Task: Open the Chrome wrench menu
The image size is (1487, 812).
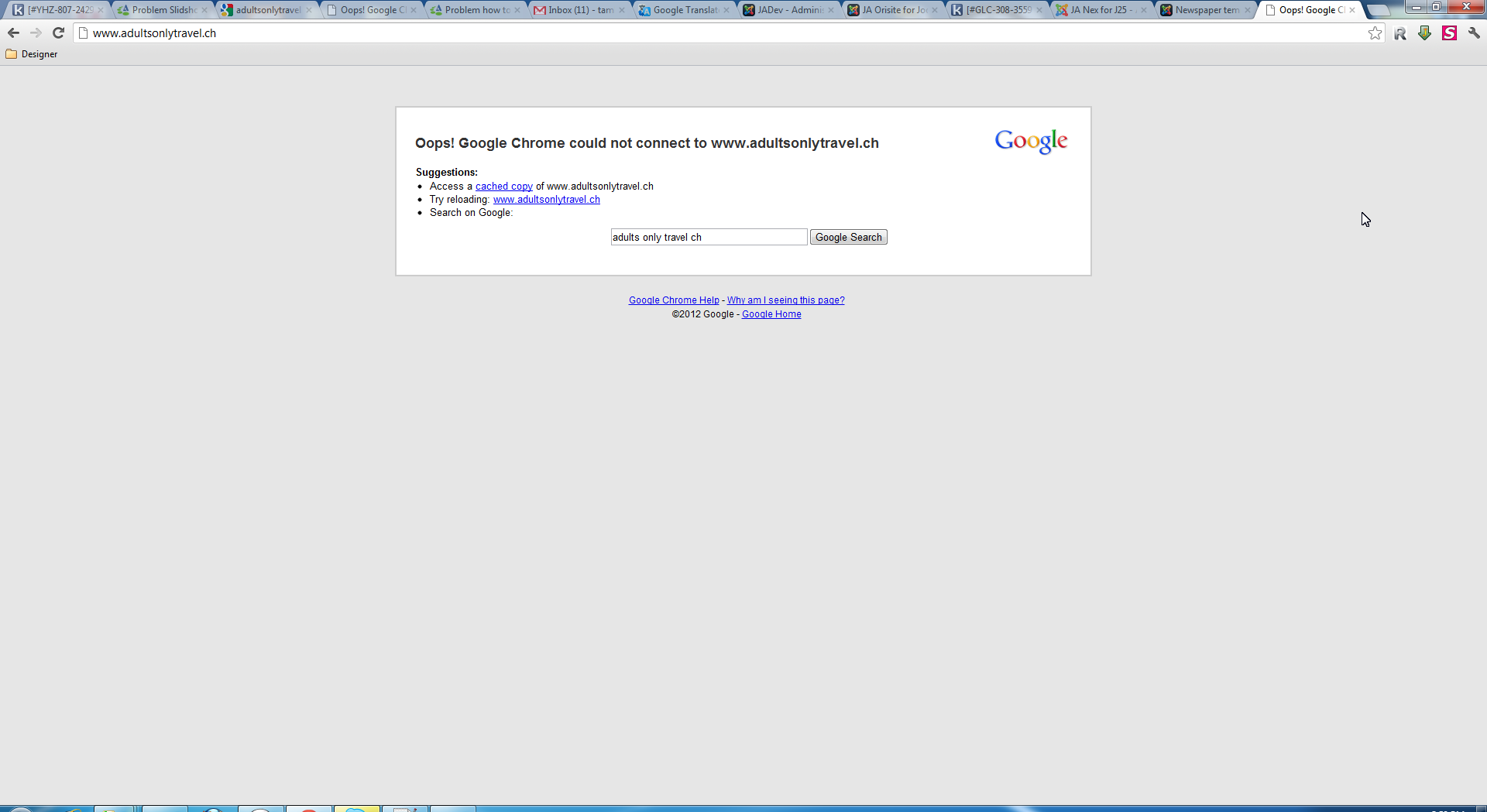Action: [1474, 33]
